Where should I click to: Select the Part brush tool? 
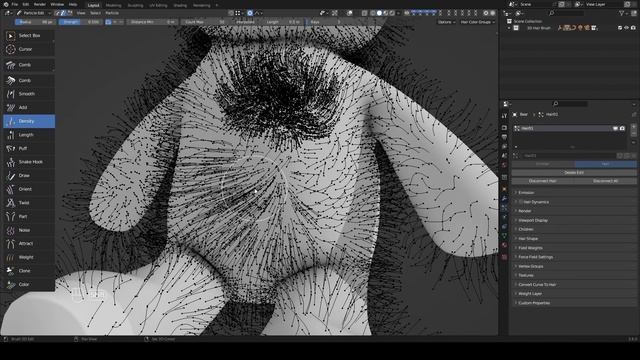[x=29, y=216]
